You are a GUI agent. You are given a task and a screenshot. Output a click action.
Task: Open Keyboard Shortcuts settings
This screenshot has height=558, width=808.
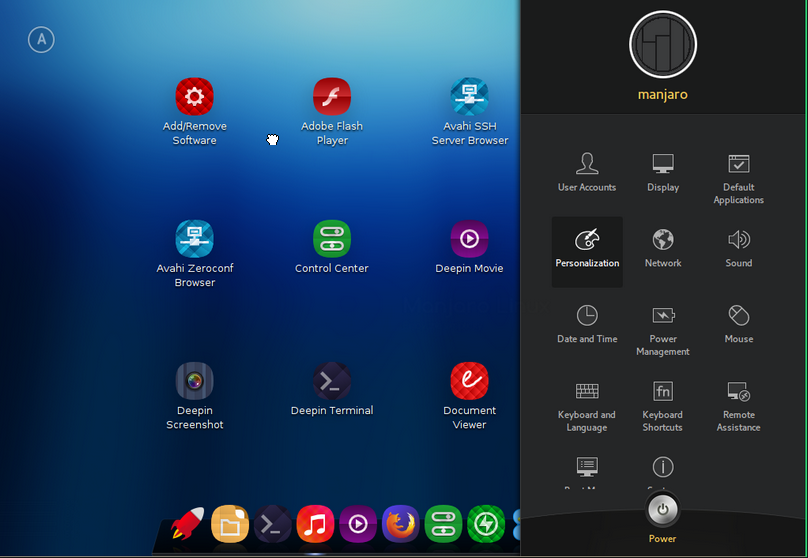(x=663, y=406)
